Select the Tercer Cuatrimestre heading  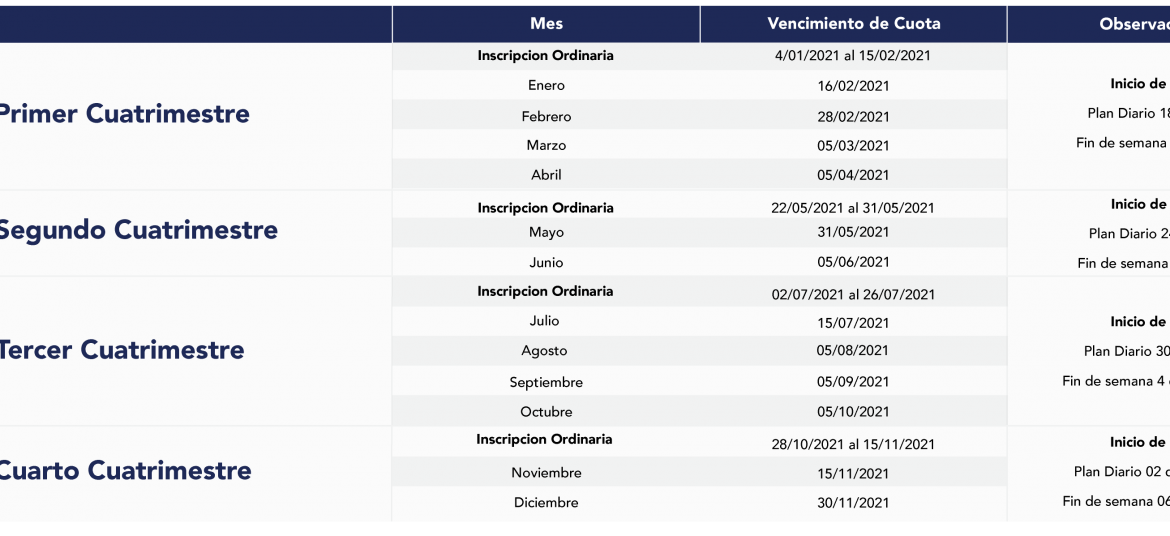121,349
